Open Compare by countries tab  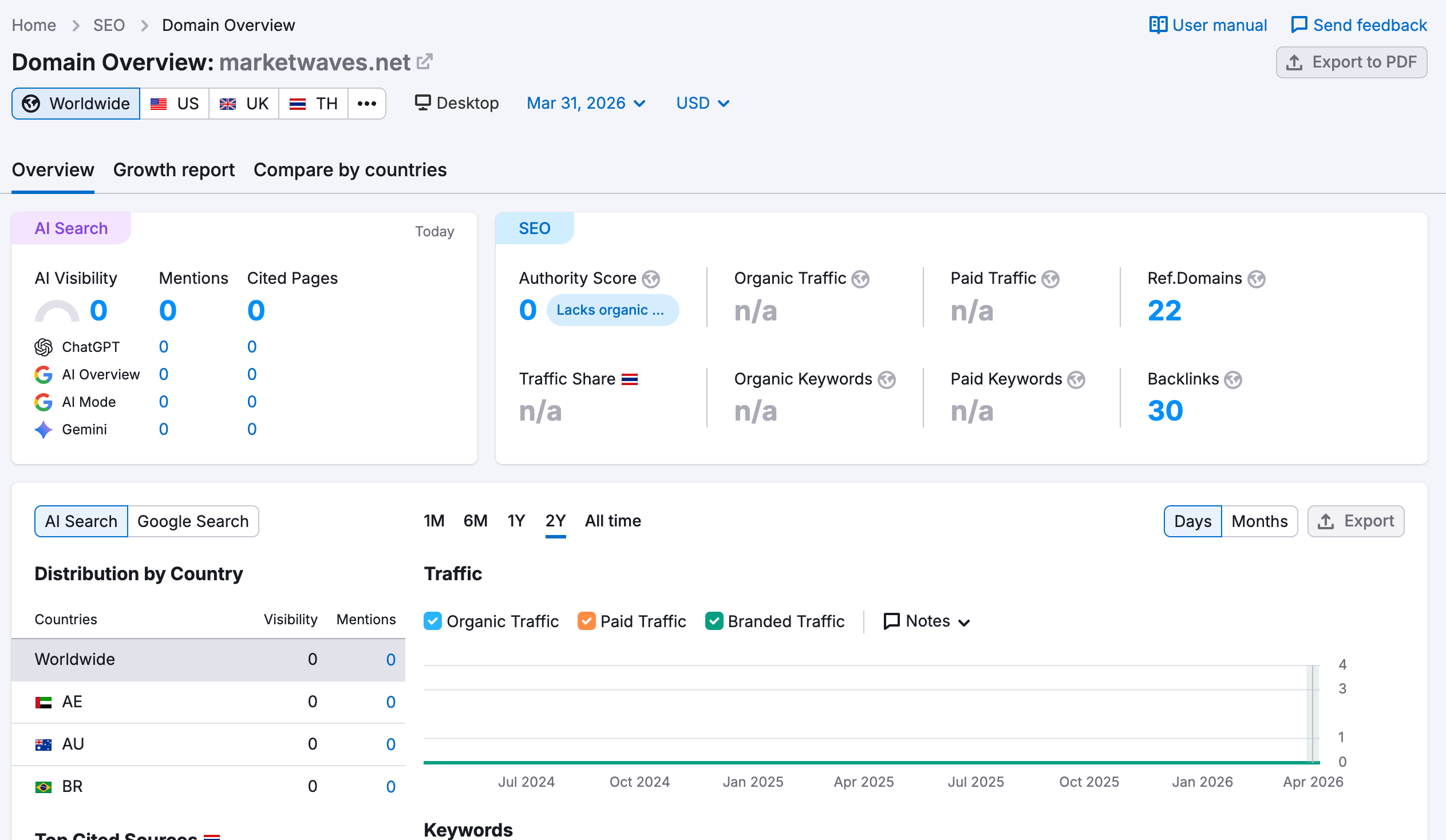pos(350,170)
